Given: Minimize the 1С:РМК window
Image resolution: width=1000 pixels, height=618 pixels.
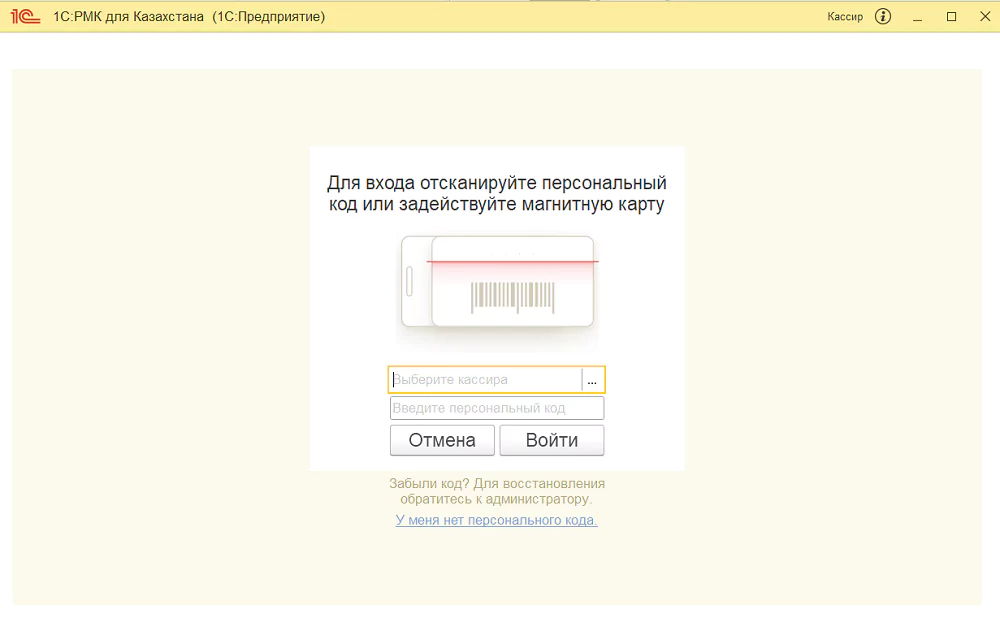Looking at the screenshot, I should [917, 17].
